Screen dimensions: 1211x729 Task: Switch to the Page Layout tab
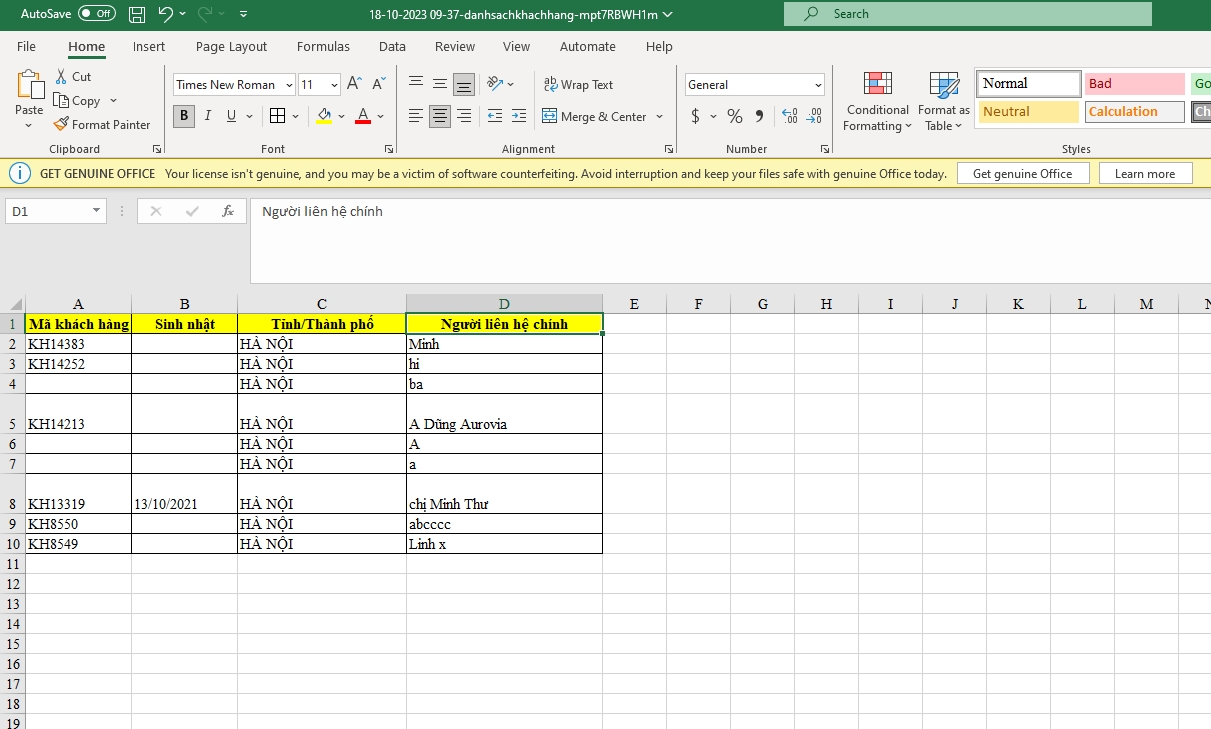231,46
